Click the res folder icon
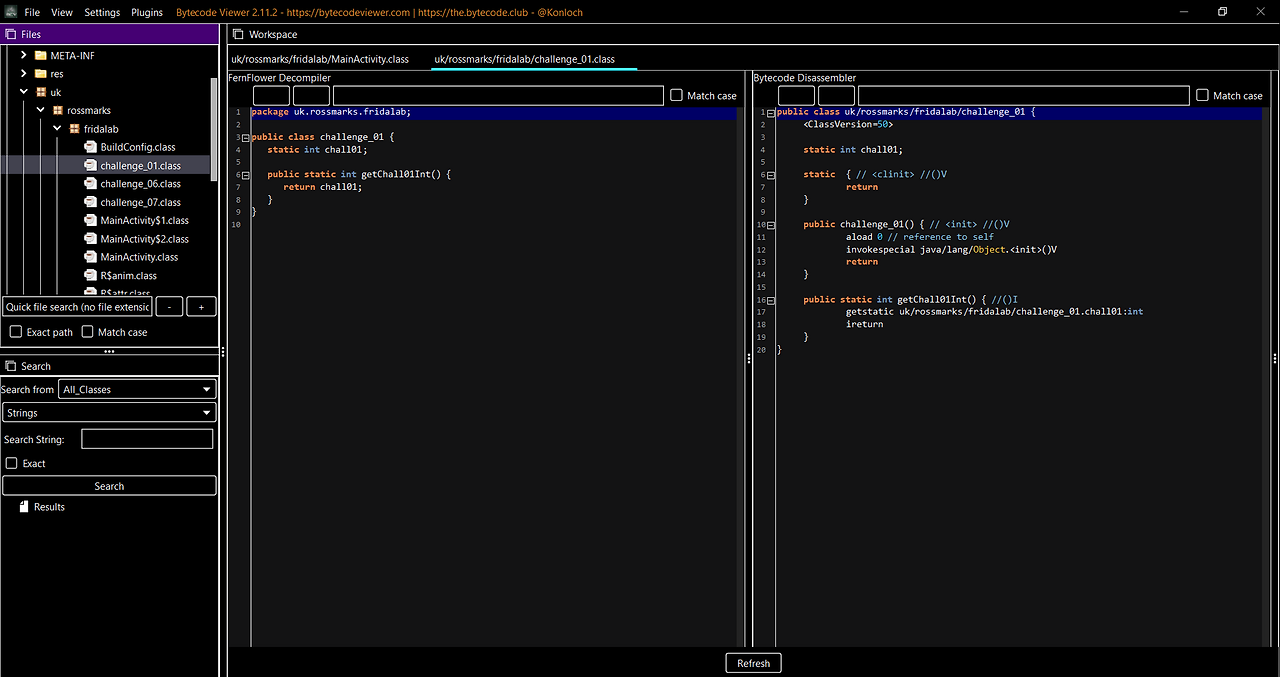Viewport: 1280px width, 677px height. pyautogui.click(x=41, y=74)
